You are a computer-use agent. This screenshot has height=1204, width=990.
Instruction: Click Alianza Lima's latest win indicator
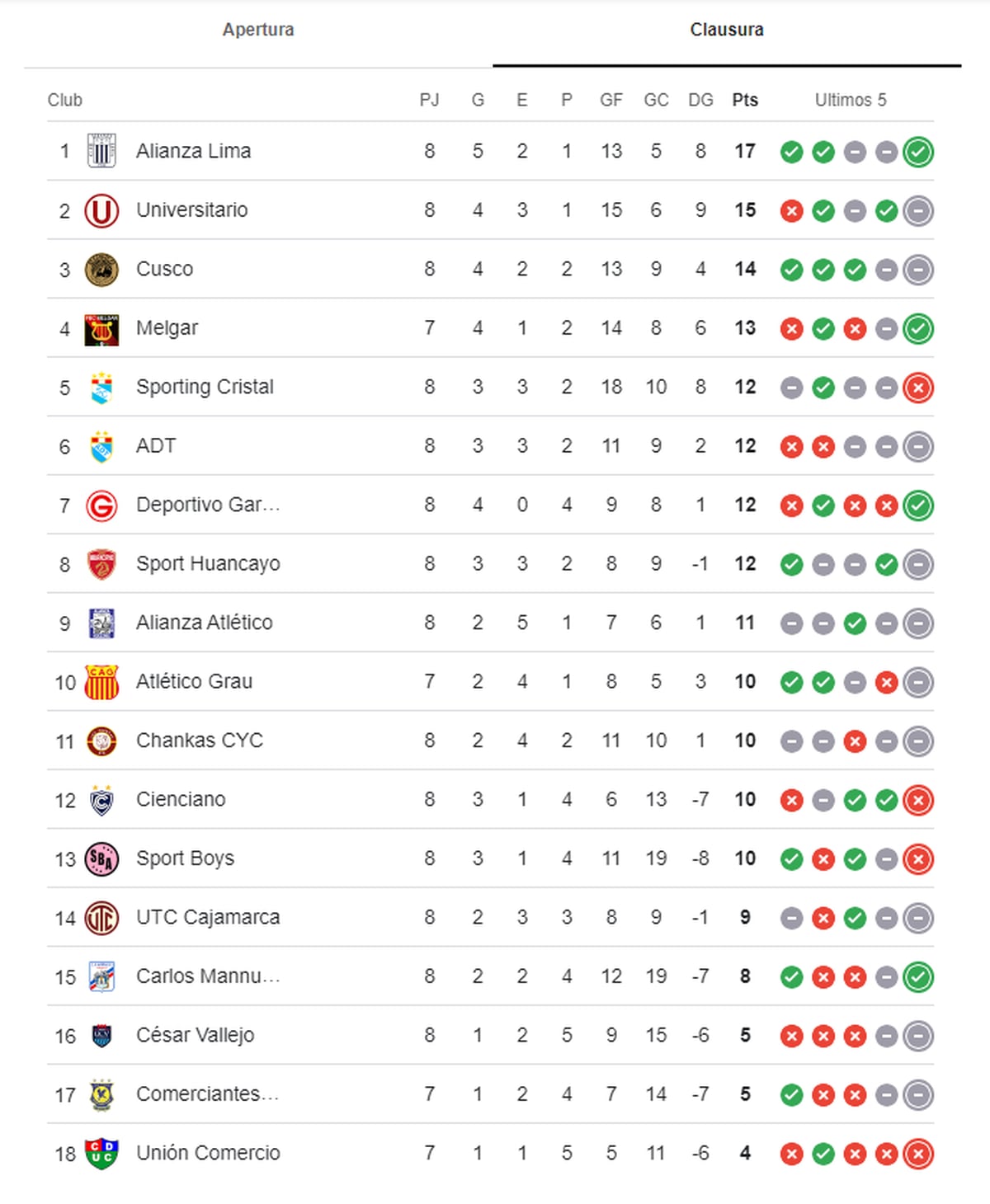[x=917, y=153]
